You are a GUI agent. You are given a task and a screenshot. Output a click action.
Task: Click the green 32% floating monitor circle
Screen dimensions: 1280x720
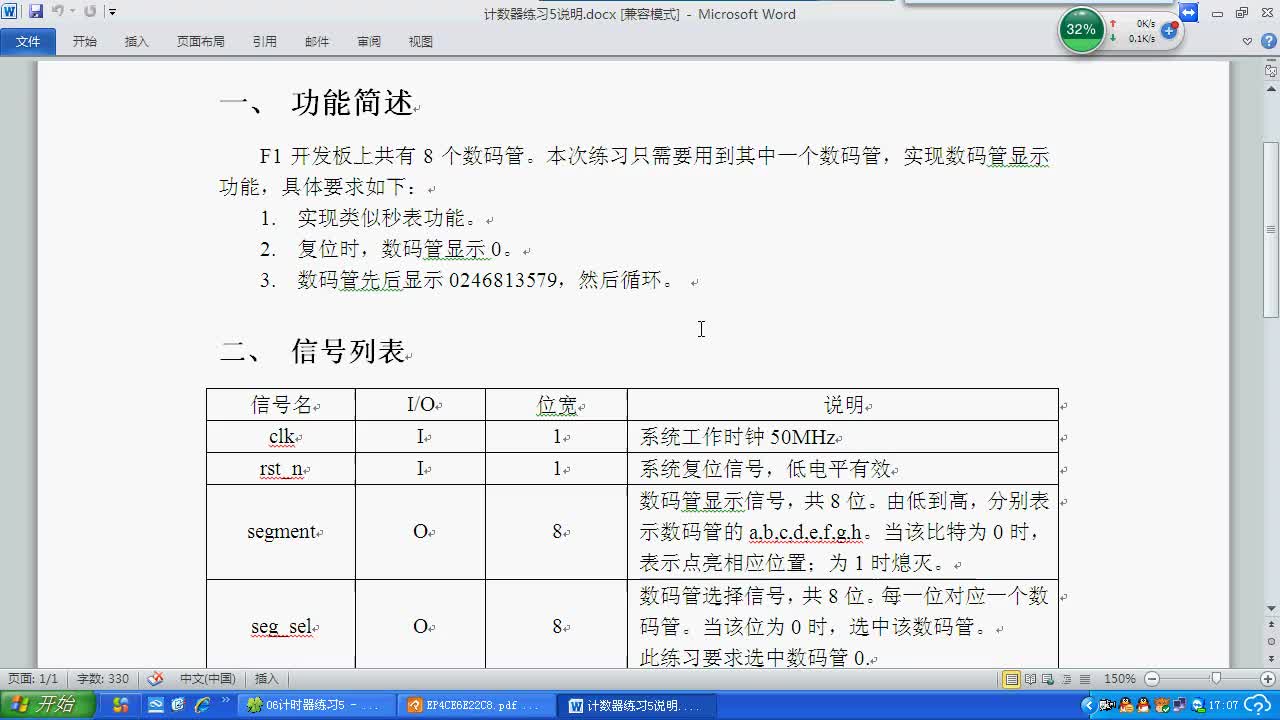(1081, 30)
